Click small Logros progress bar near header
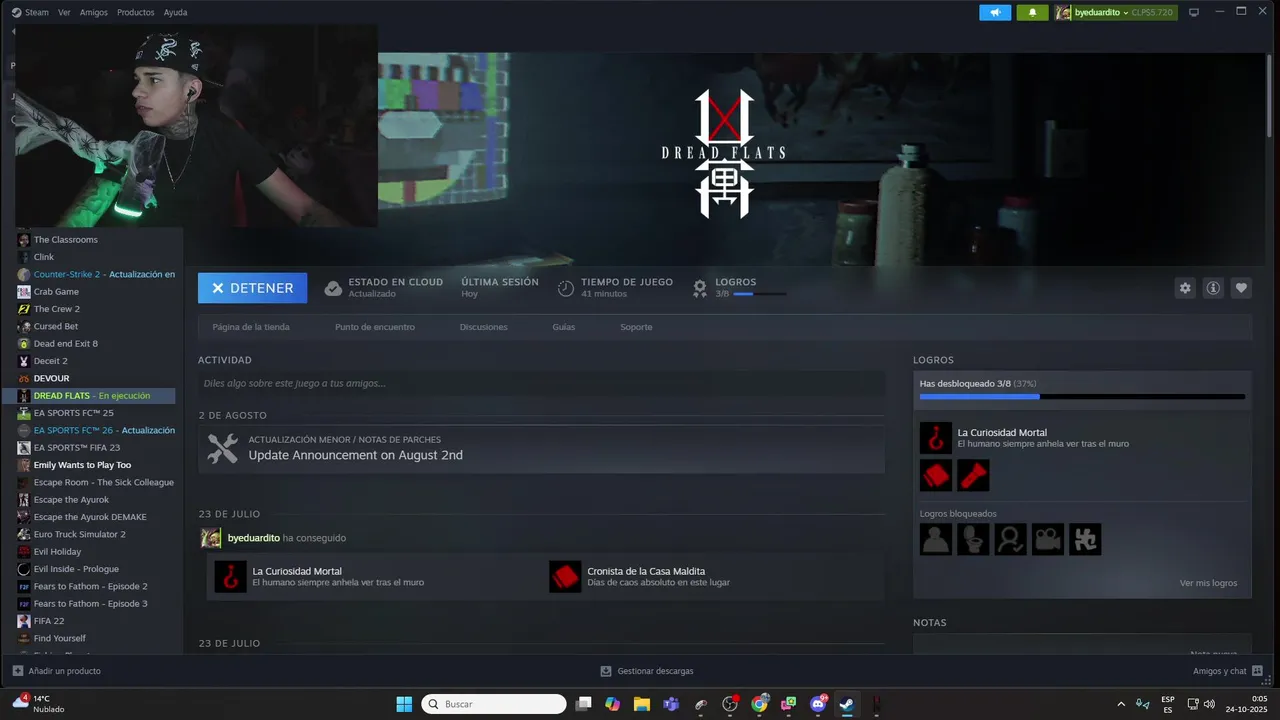The image size is (1280, 720). (760, 294)
